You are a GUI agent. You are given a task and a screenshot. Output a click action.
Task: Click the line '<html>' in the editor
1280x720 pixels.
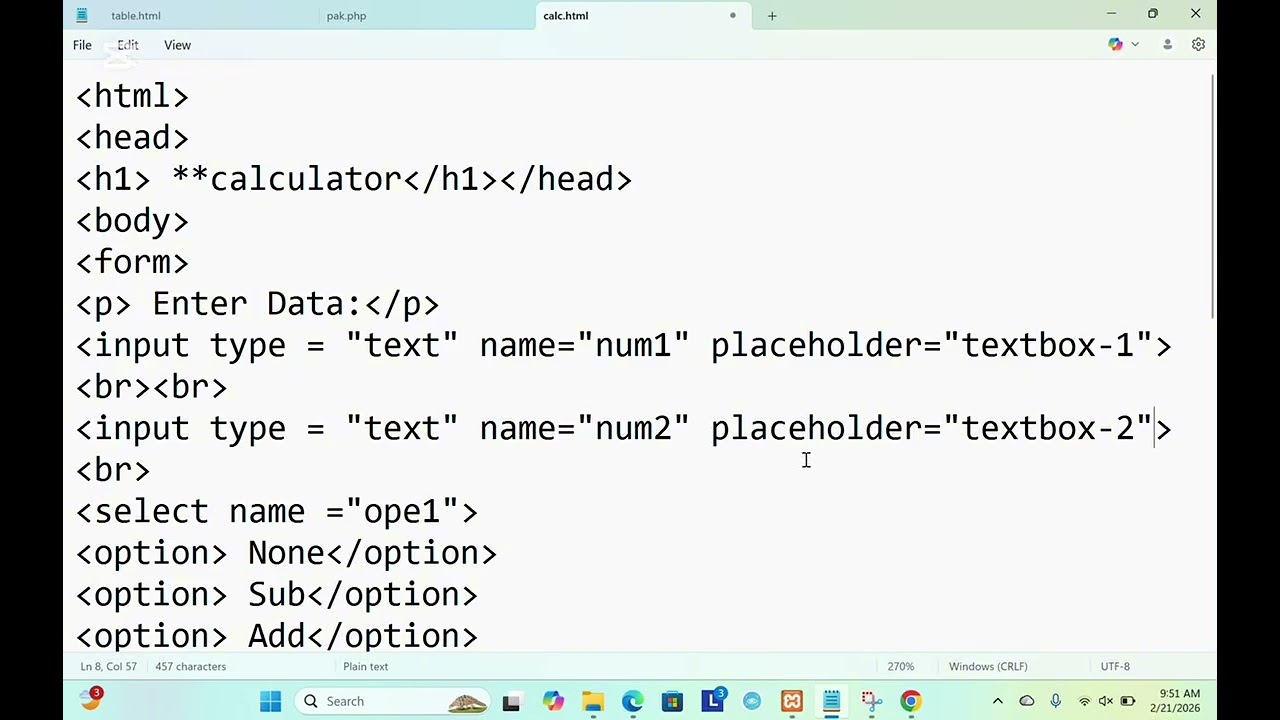tap(133, 97)
